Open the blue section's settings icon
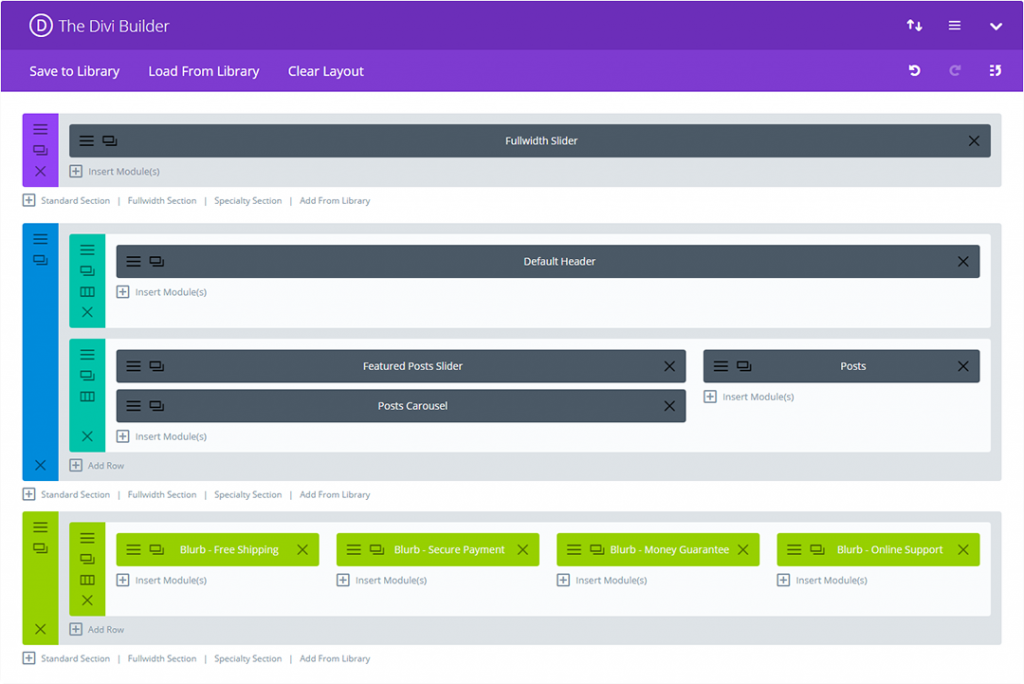The width and height of the screenshot is (1024, 684). (40, 239)
